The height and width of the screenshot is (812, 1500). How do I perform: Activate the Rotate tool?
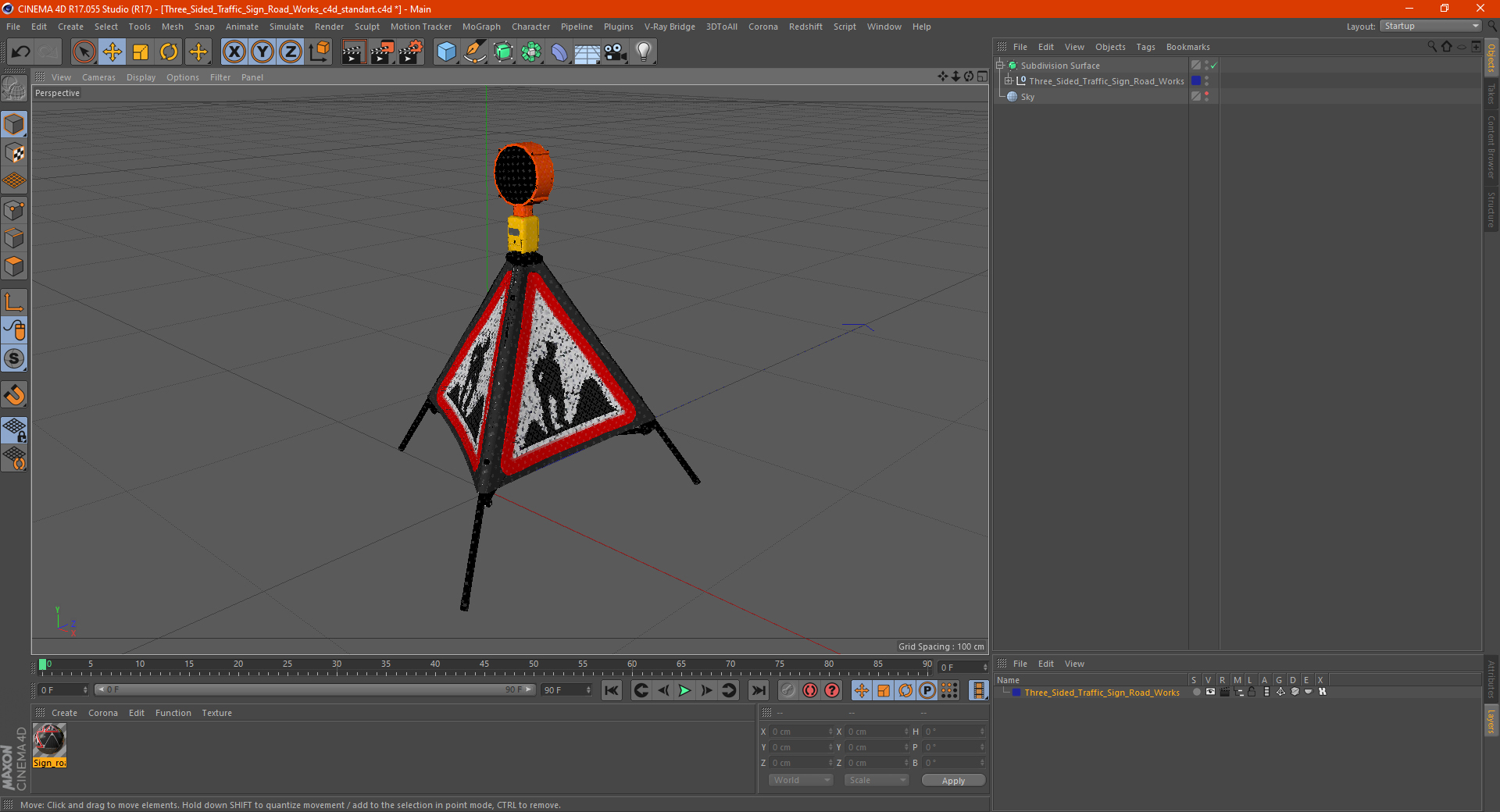tap(169, 52)
